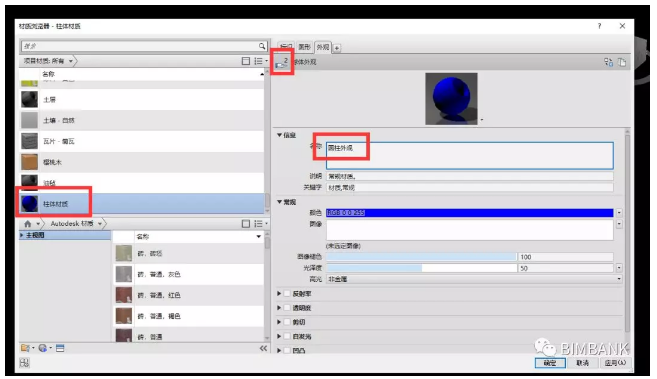The height and width of the screenshot is (379, 657).
Task: Open library list view options icon
Action: [260, 224]
